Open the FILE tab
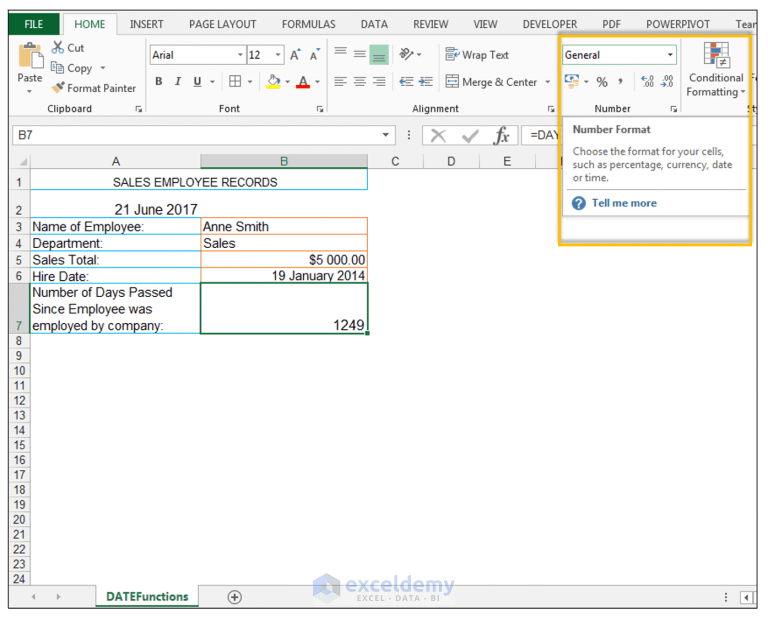The width and height of the screenshot is (768, 620). [x=34, y=24]
